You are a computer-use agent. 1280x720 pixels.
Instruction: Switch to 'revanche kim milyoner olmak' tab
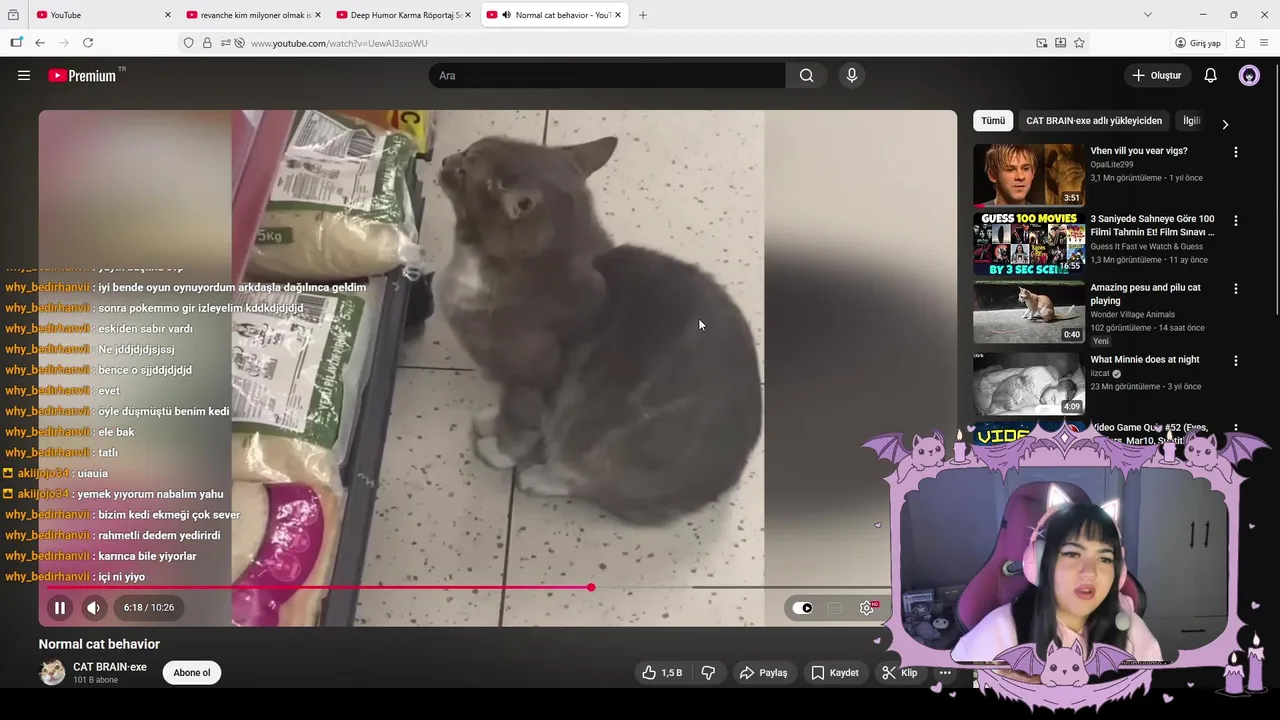click(253, 15)
